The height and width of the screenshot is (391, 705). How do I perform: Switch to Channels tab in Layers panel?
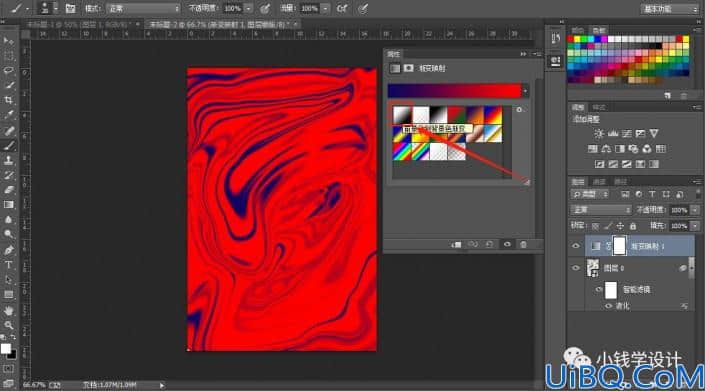coord(599,182)
